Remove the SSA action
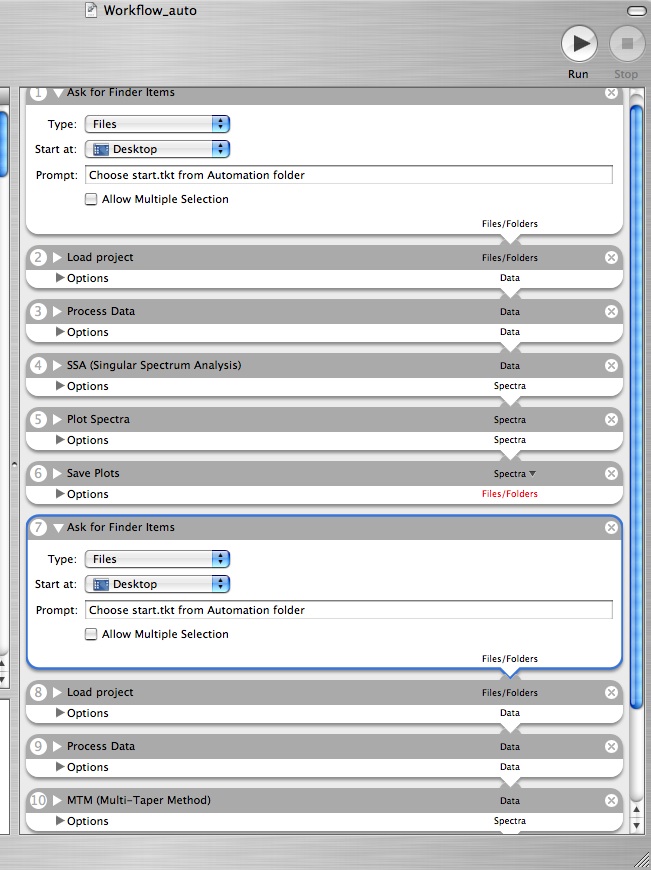The image size is (651, 870). tap(611, 365)
